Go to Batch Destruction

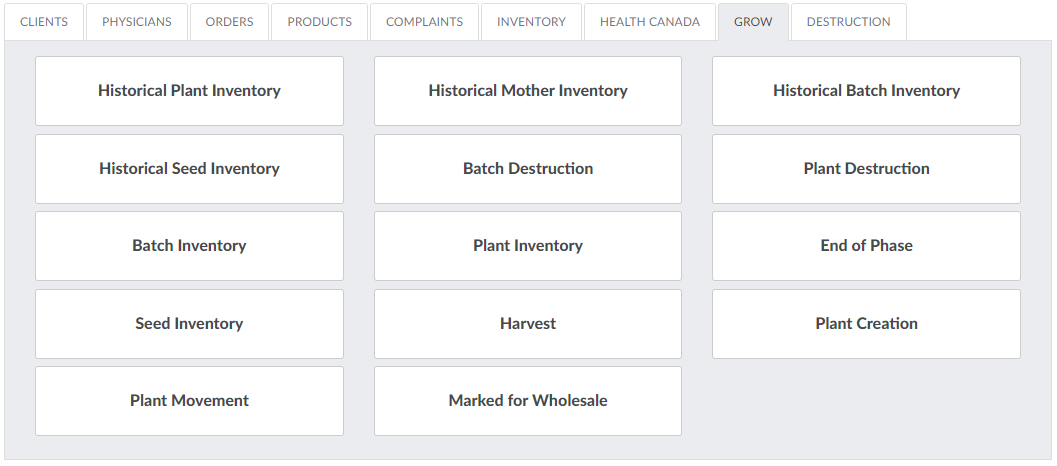[528, 169]
